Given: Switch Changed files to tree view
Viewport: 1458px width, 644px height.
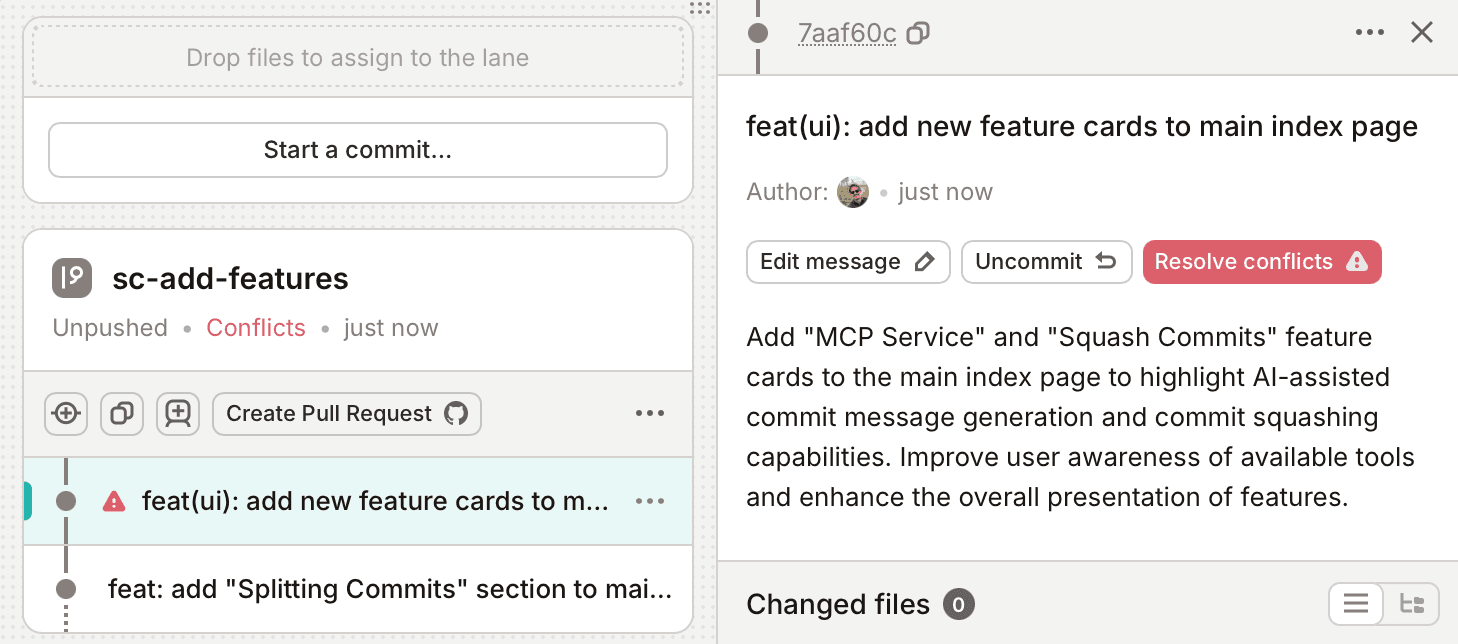Looking at the screenshot, I should pos(1413,604).
